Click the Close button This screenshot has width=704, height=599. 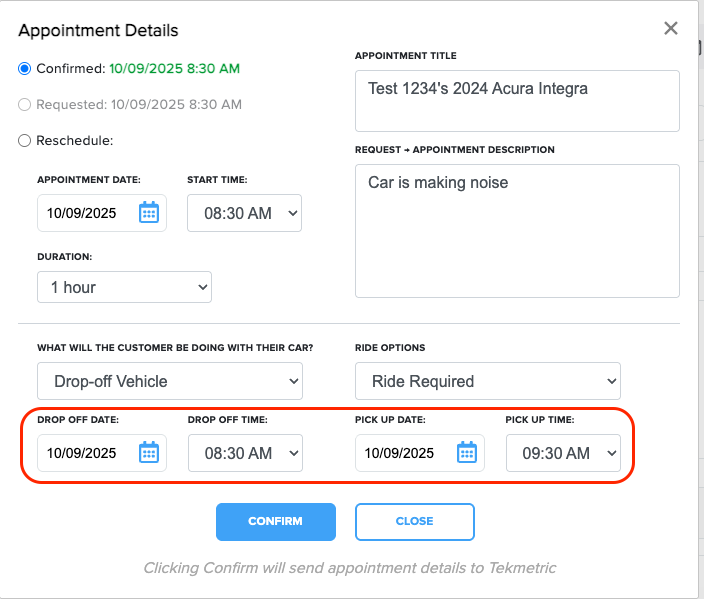tap(414, 522)
